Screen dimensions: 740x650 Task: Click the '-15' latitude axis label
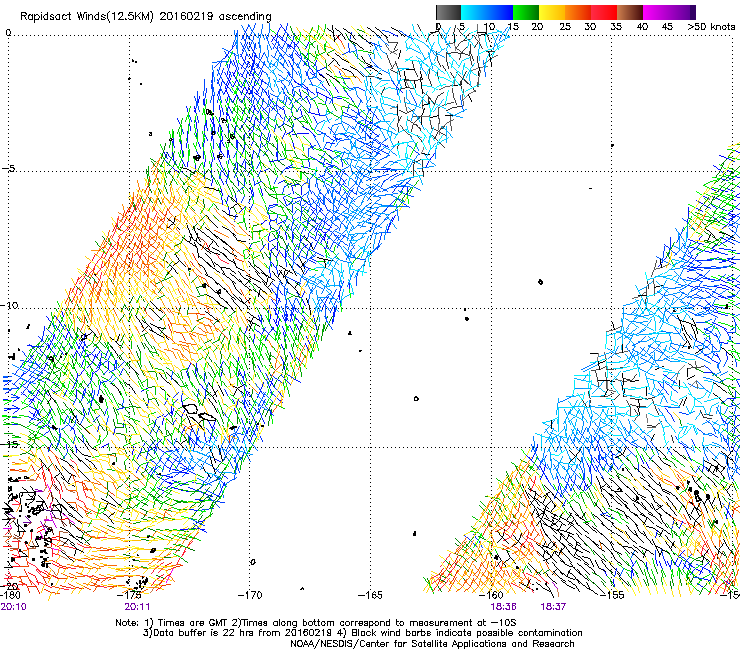(x=9, y=444)
